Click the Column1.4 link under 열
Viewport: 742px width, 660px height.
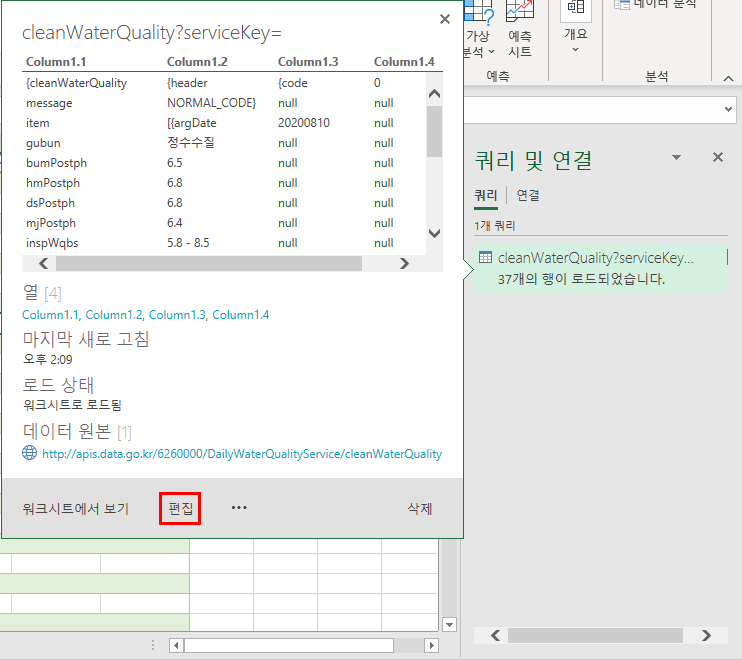click(240, 315)
